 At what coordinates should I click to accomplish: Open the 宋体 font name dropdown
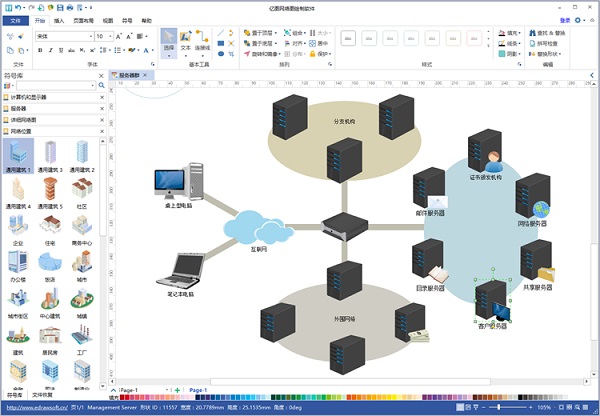point(90,36)
